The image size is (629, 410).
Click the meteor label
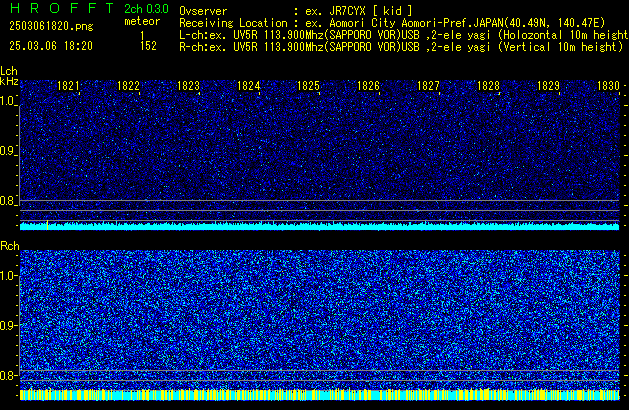pos(142,21)
